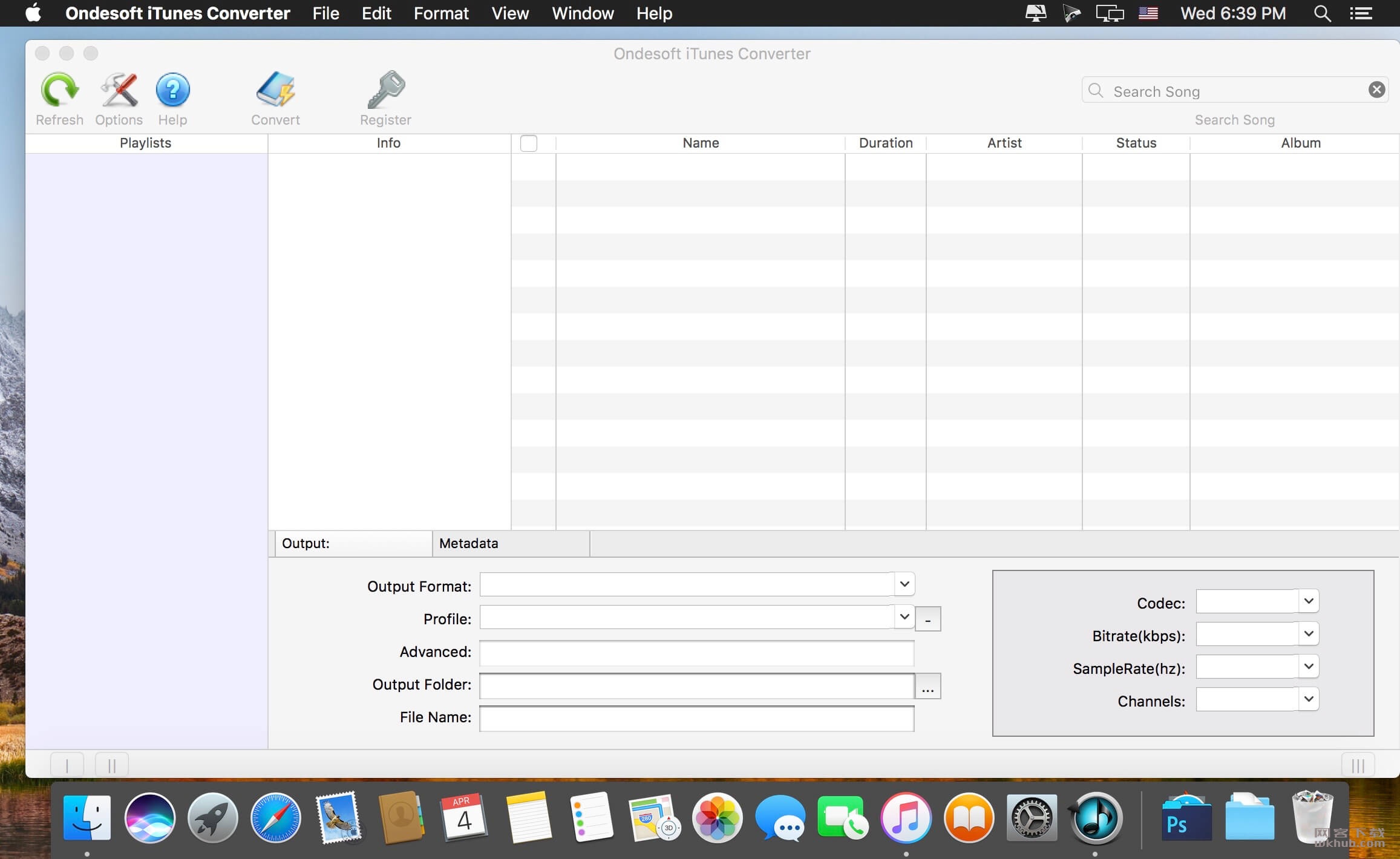Toggle the select-all songs checkbox
Screen dimensions: 1400x859
[528, 143]
